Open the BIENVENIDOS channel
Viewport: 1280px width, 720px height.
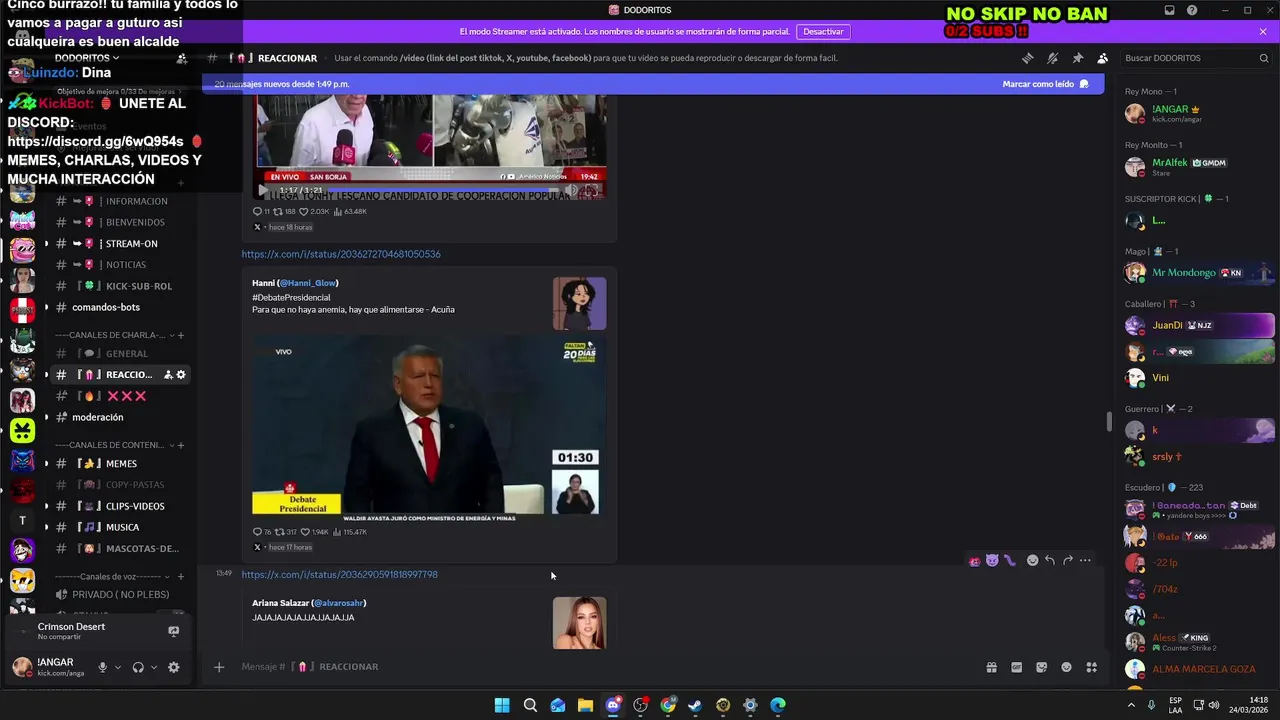point(120,222)
